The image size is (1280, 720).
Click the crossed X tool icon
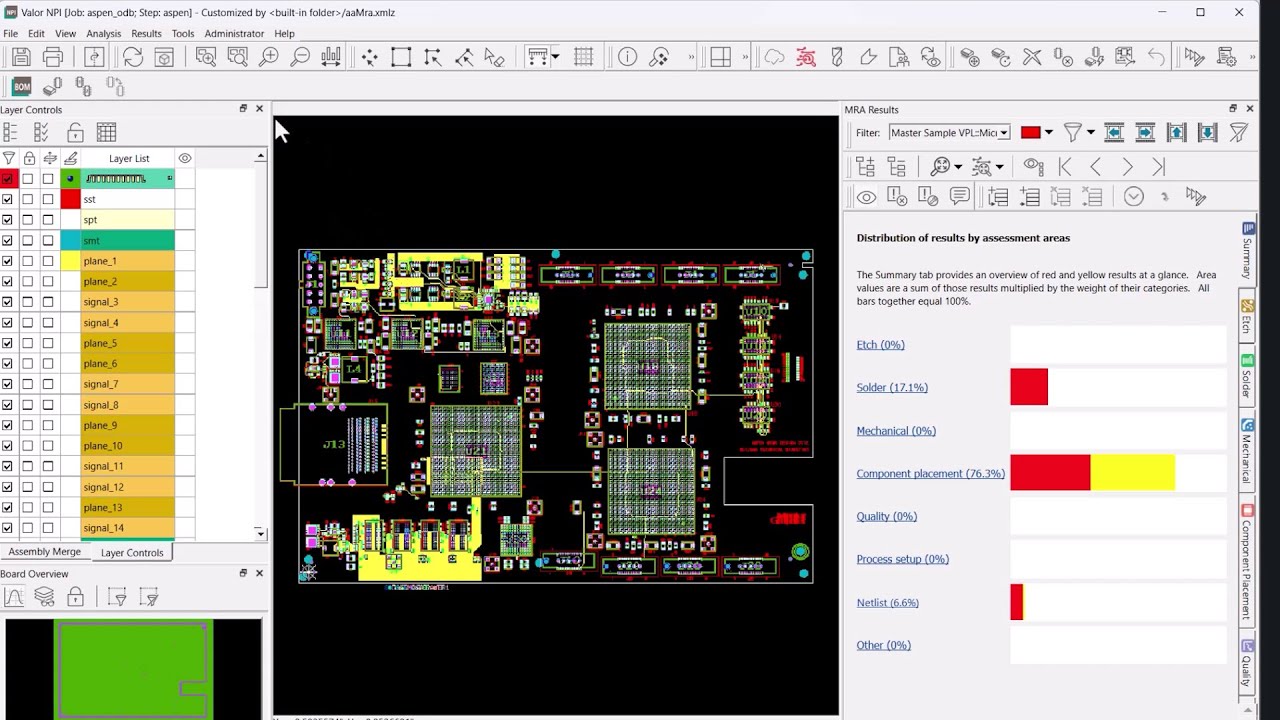(x=1032, y=57)
